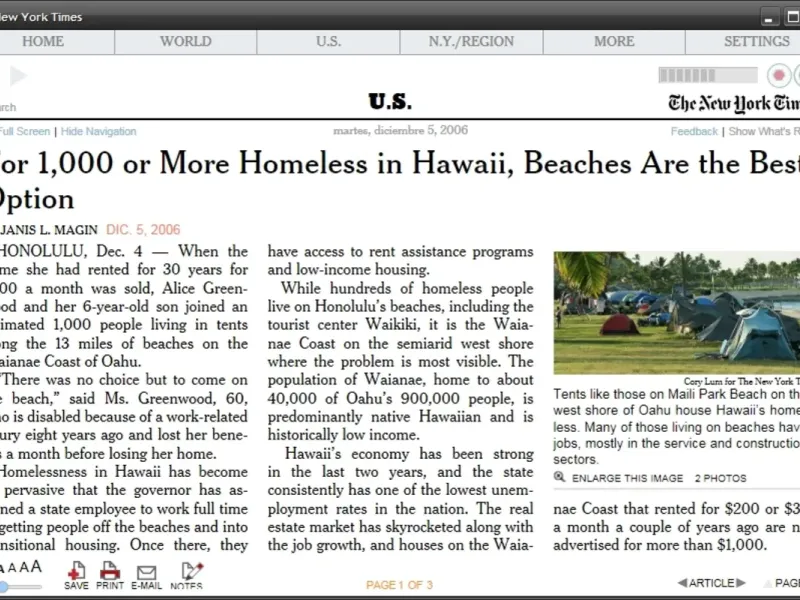Click the Show What's link
The image size is (800, 600).
click(764, 132)
